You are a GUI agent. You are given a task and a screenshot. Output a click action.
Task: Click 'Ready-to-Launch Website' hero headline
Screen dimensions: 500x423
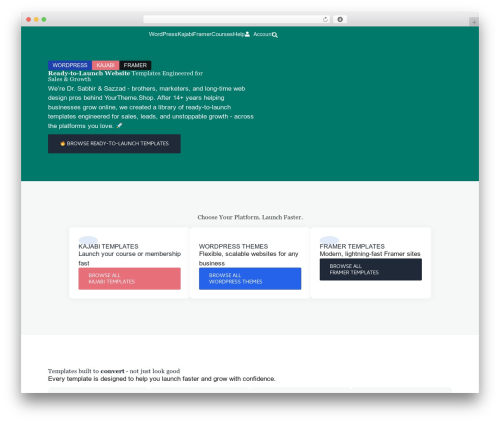(89, 73)
